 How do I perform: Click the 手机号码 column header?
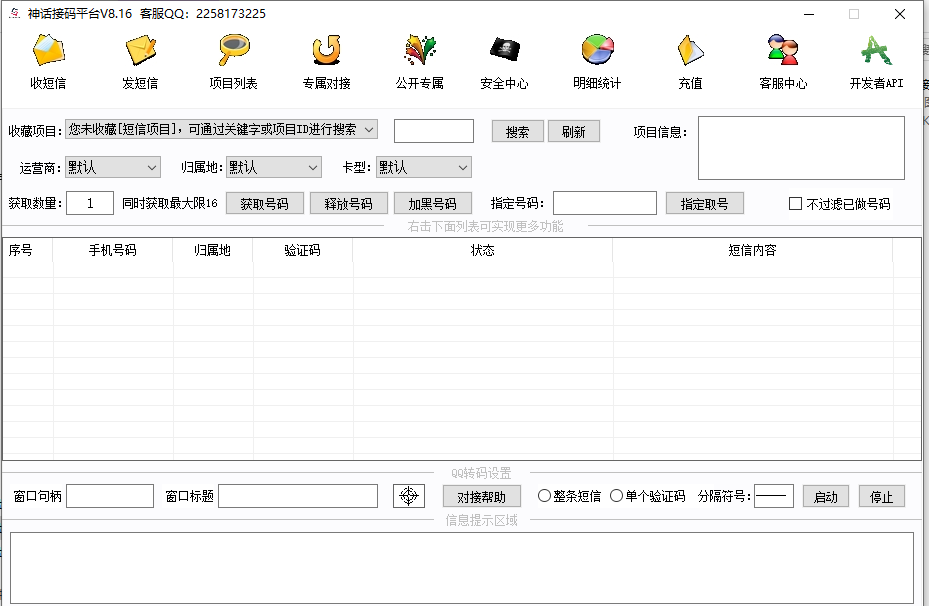113,250
